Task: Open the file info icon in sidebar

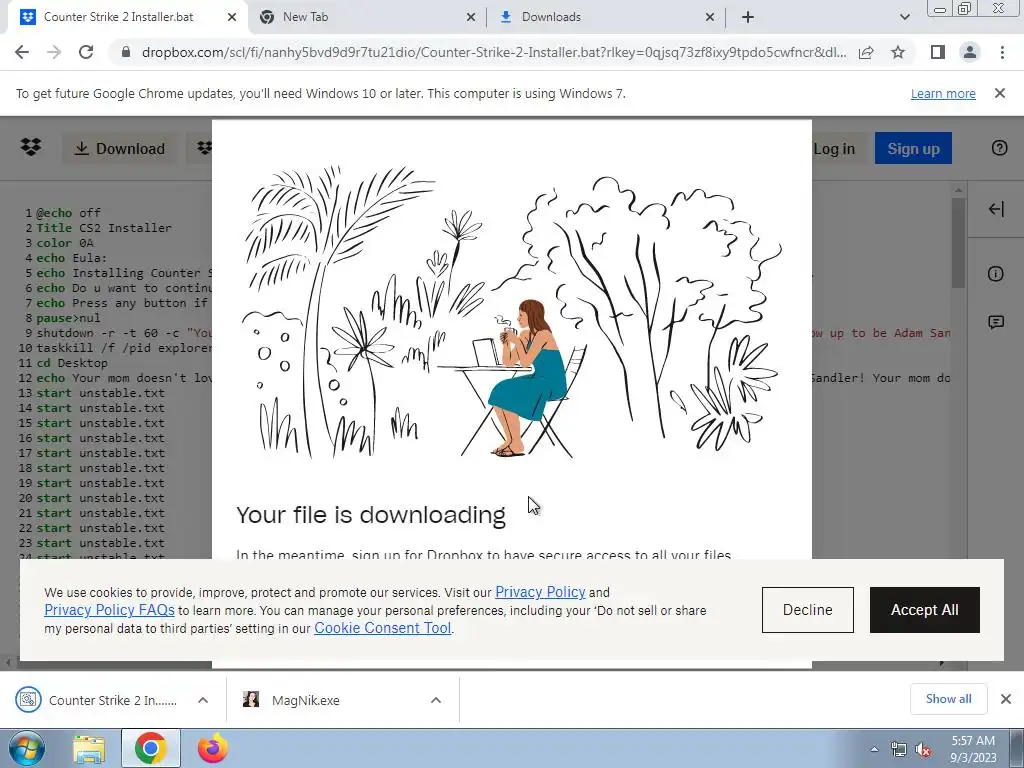Action: point(996,274)
